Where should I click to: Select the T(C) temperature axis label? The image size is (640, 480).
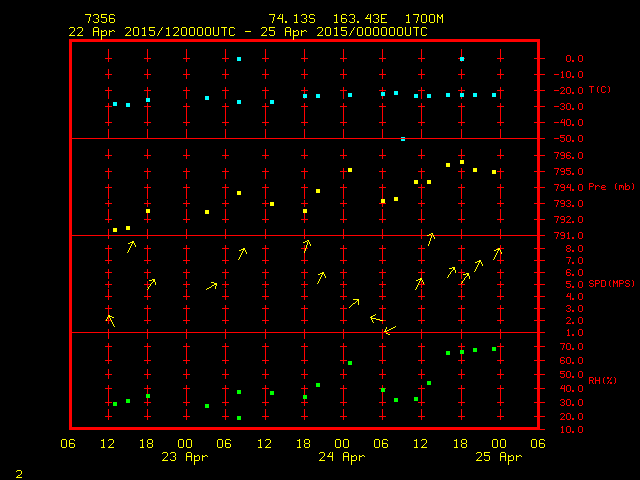(x=600, y=90)
